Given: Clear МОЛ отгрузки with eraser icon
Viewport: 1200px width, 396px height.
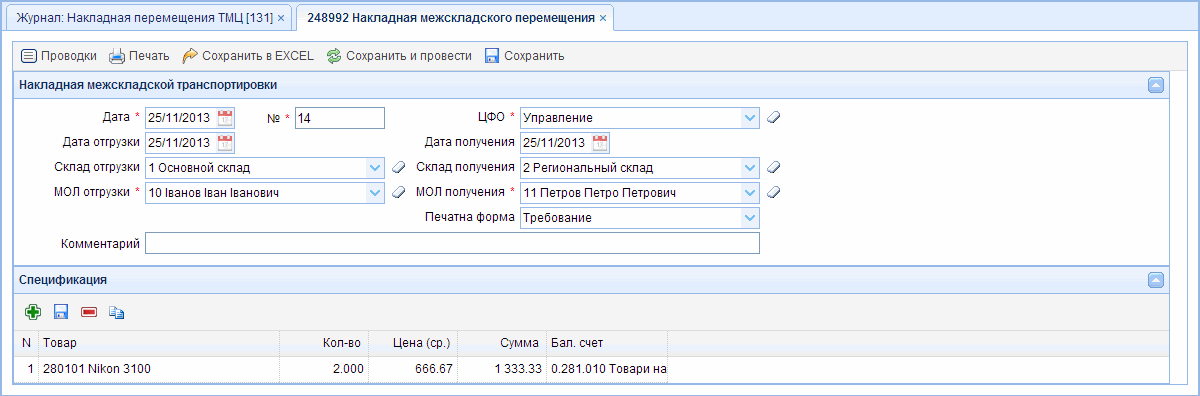Looking at the screenshot, I should (x=397, y=192).
